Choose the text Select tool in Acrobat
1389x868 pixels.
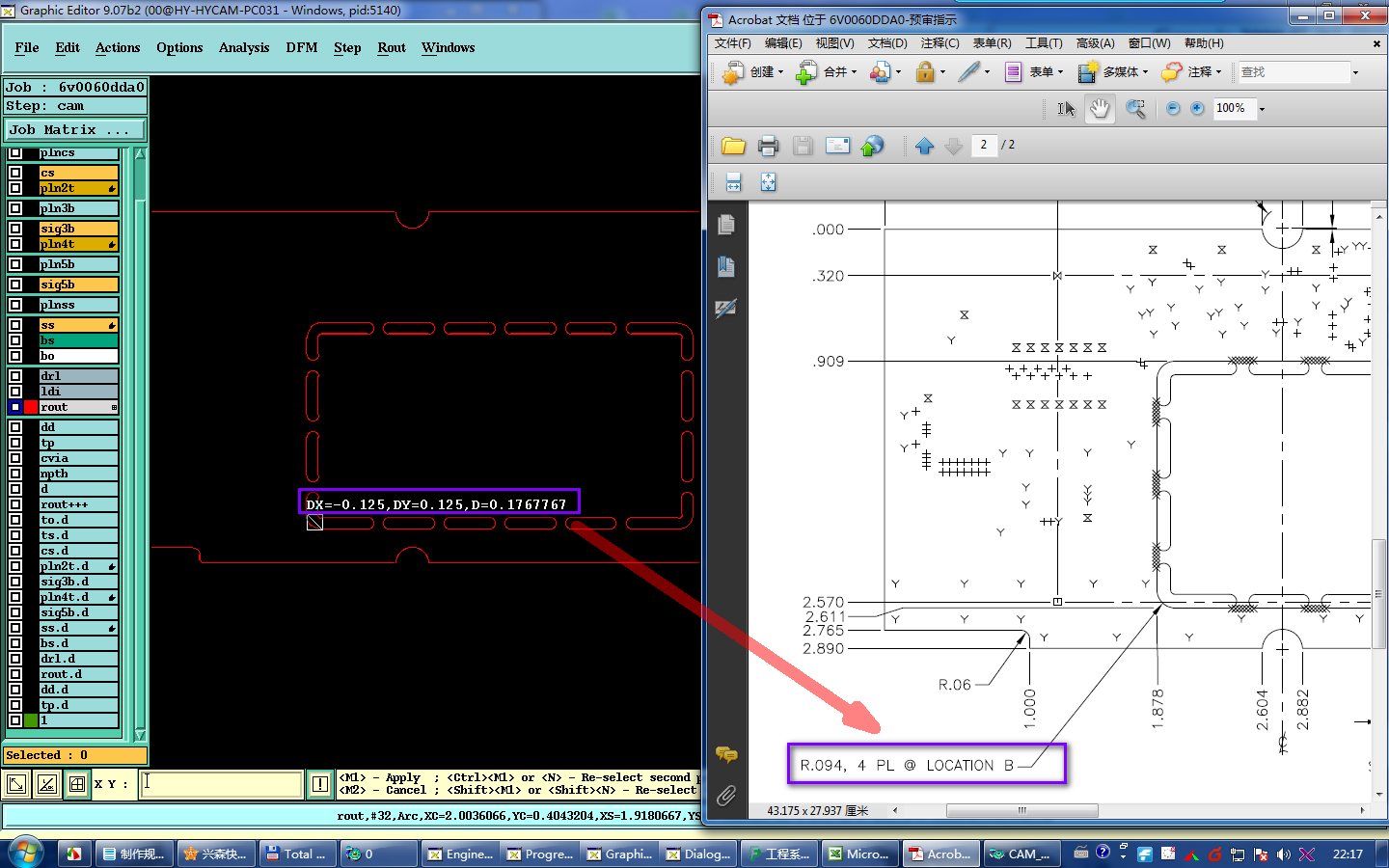tap(1066, 109)
